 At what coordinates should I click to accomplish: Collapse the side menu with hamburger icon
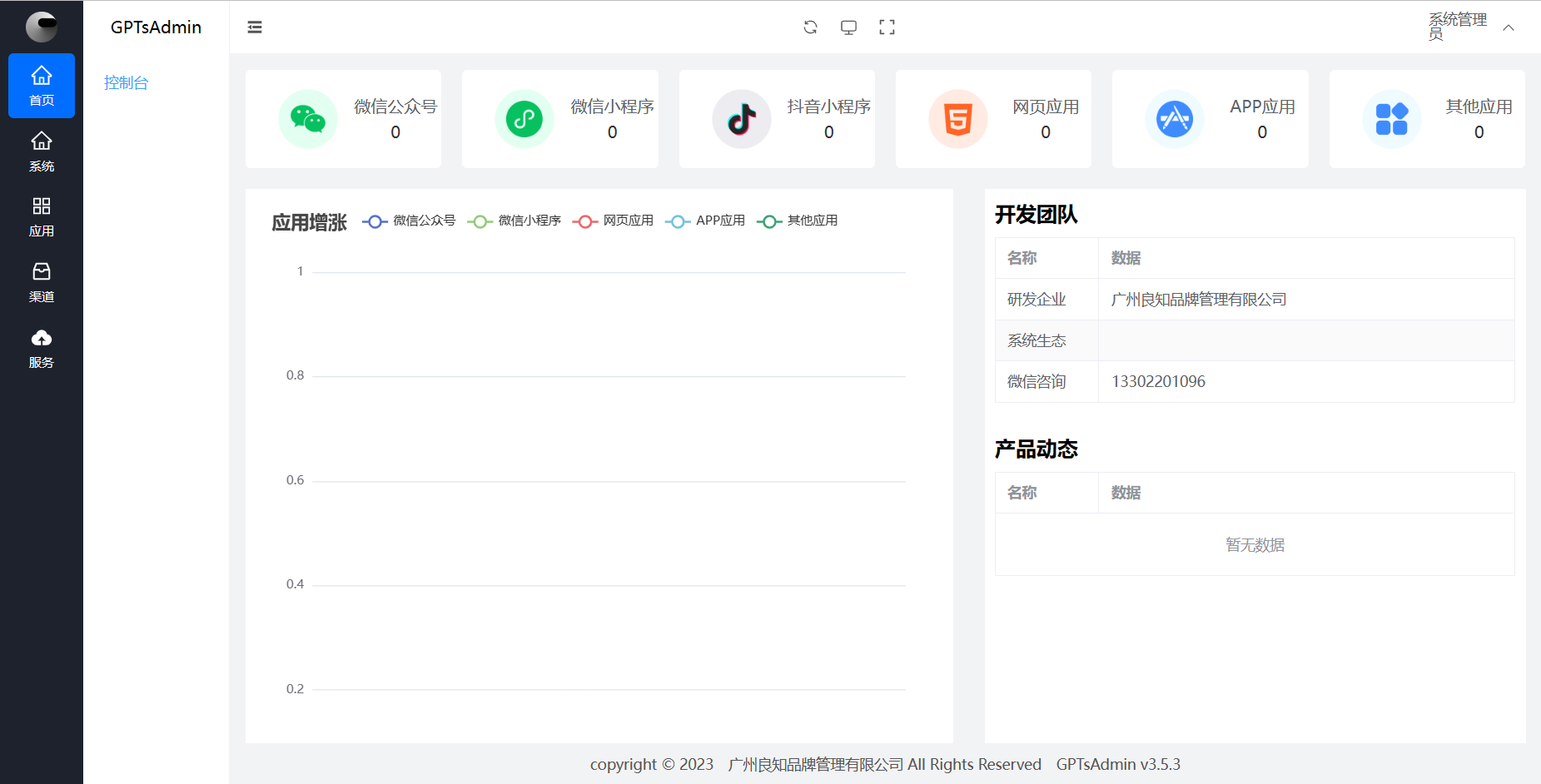tap(255, 27)
